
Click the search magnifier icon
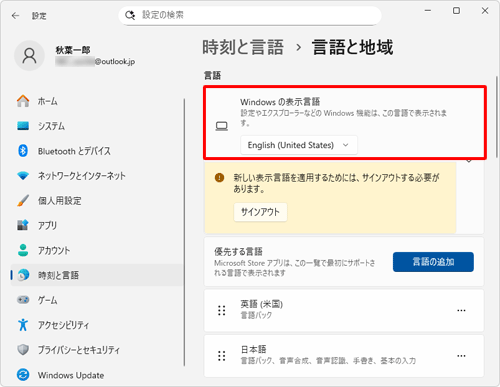coord(130,15)
